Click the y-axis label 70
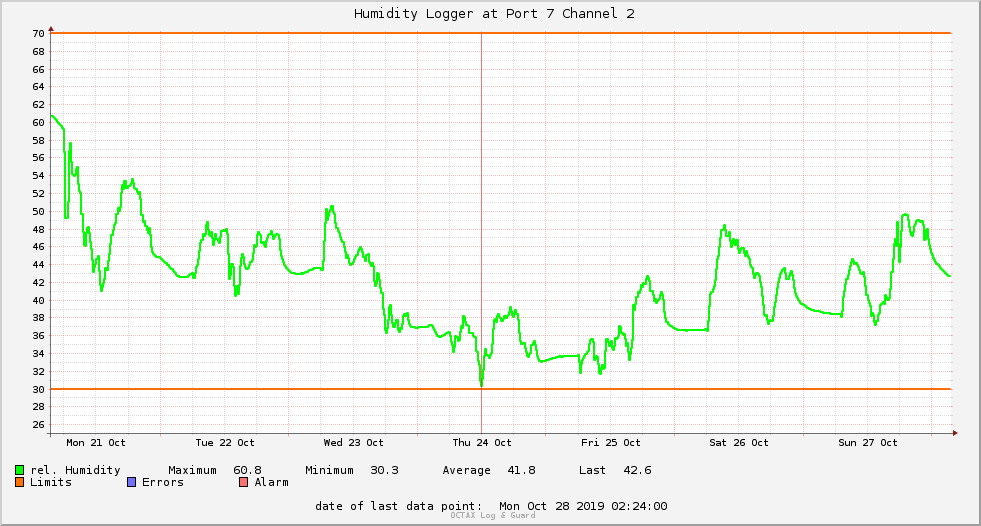 [39, 34]
